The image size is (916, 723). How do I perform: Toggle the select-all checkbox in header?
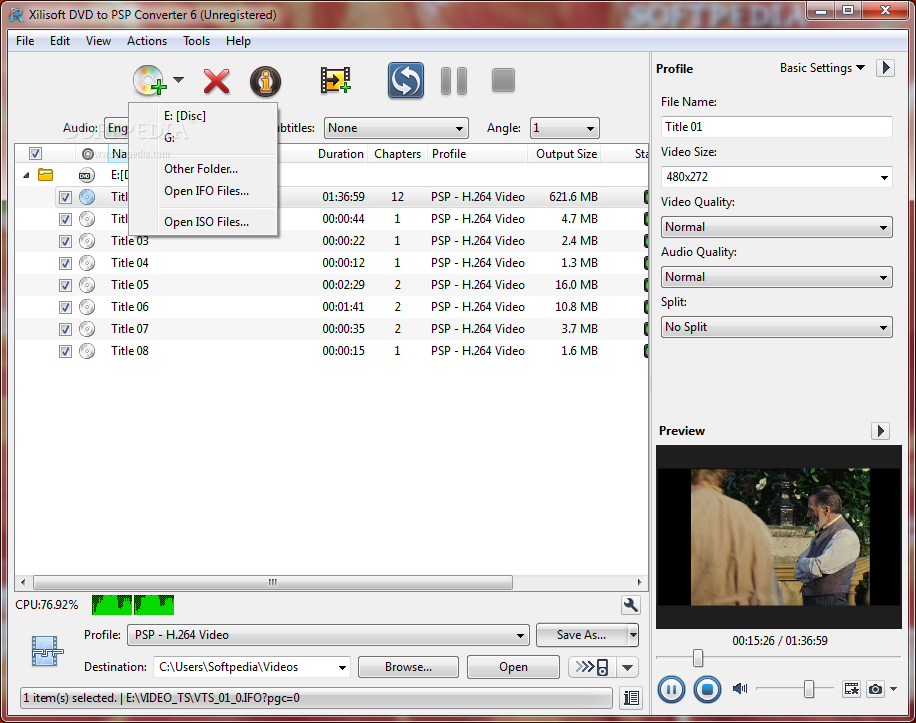[36, 154]
